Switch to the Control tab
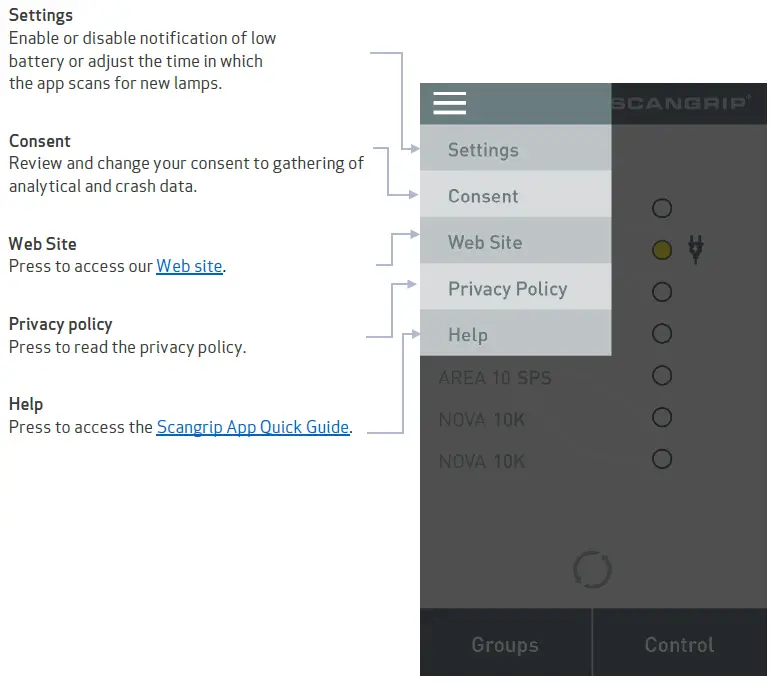 (x=680, y=643)
